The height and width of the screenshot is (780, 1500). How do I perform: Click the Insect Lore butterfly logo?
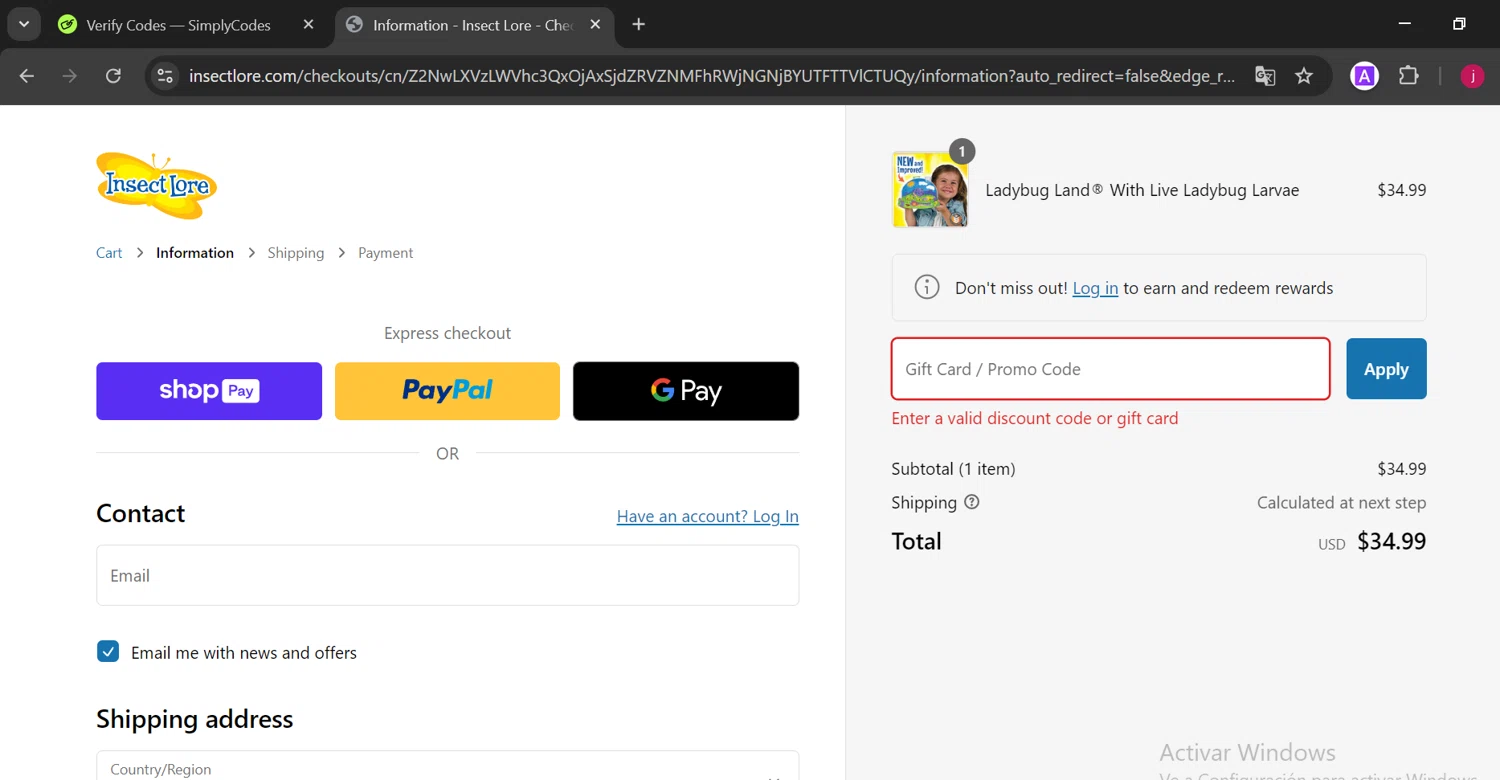tap(156, 185)
